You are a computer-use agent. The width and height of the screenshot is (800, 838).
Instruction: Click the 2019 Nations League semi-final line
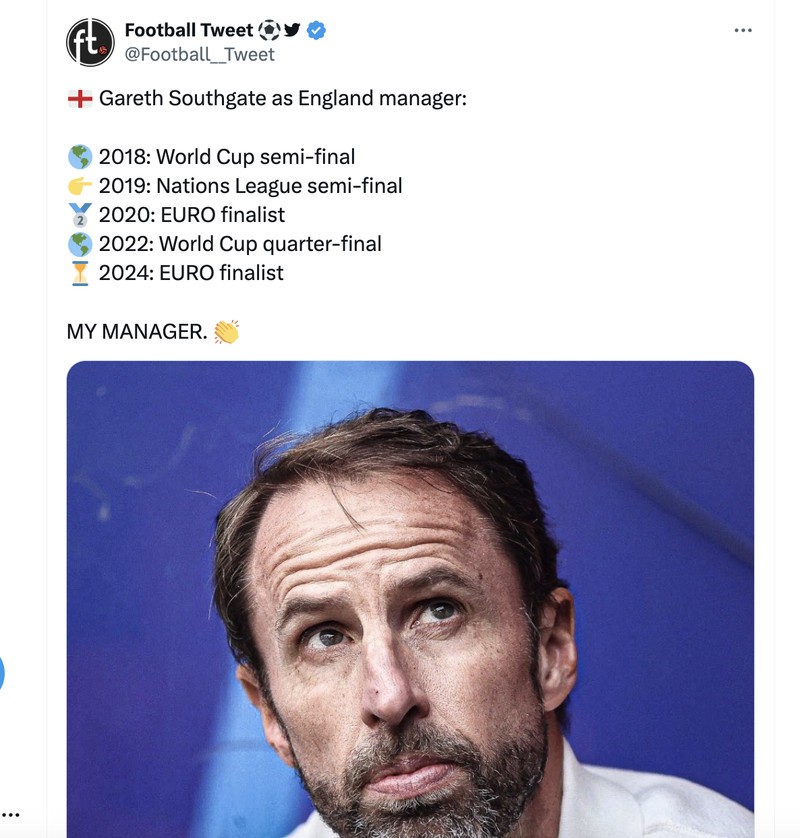point(249,185)
